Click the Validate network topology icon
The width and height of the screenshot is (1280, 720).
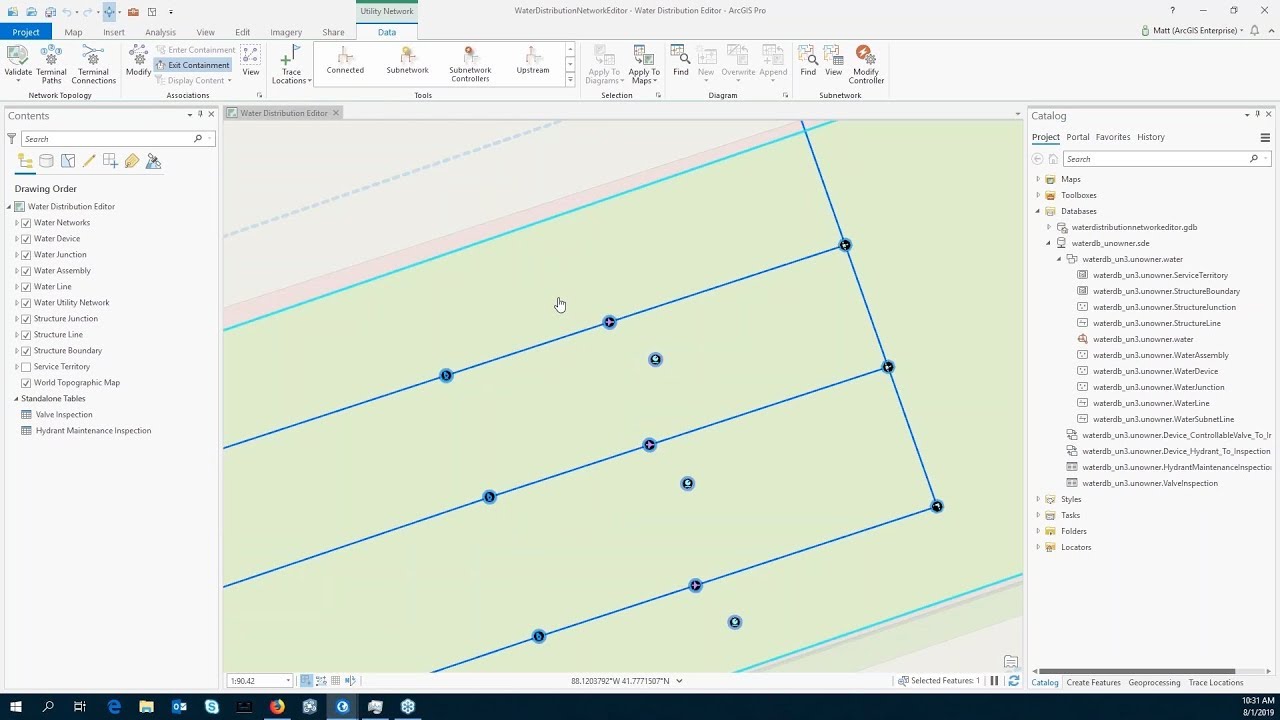click(x=18, y=64)
